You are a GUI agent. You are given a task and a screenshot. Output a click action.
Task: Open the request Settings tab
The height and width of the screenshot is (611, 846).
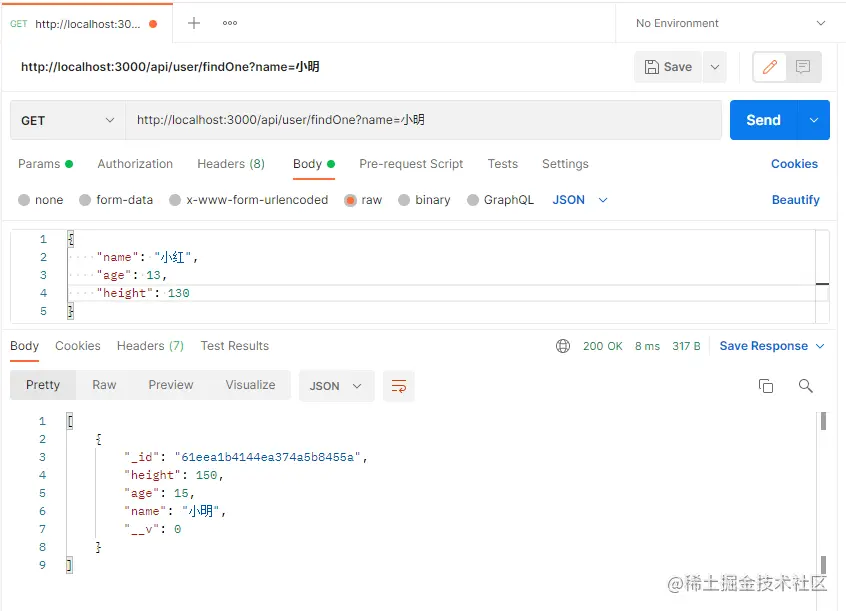565,164
